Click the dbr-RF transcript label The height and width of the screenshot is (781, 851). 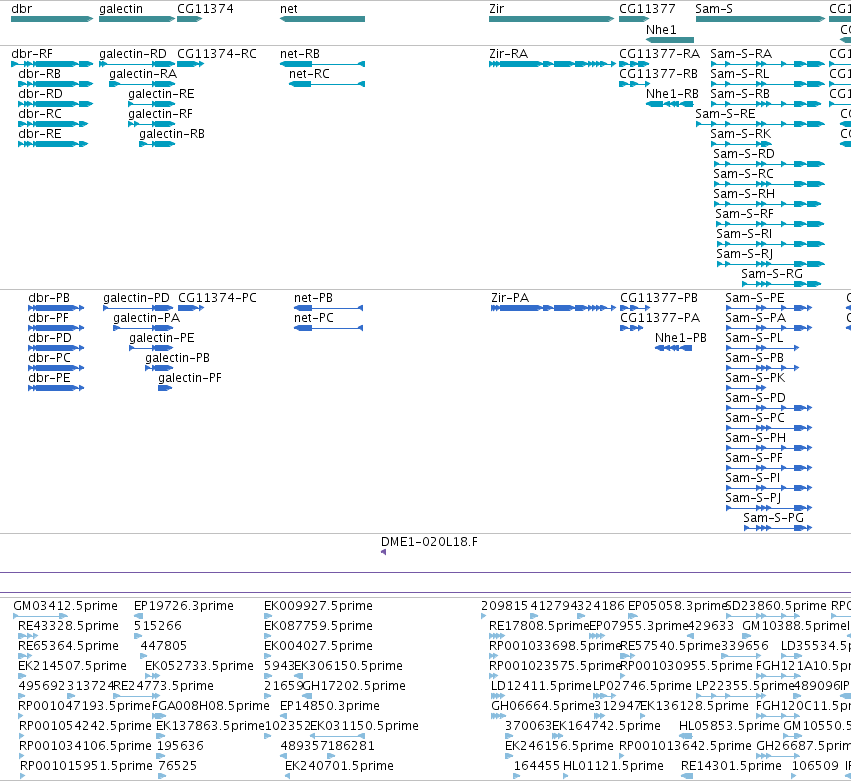32,54
